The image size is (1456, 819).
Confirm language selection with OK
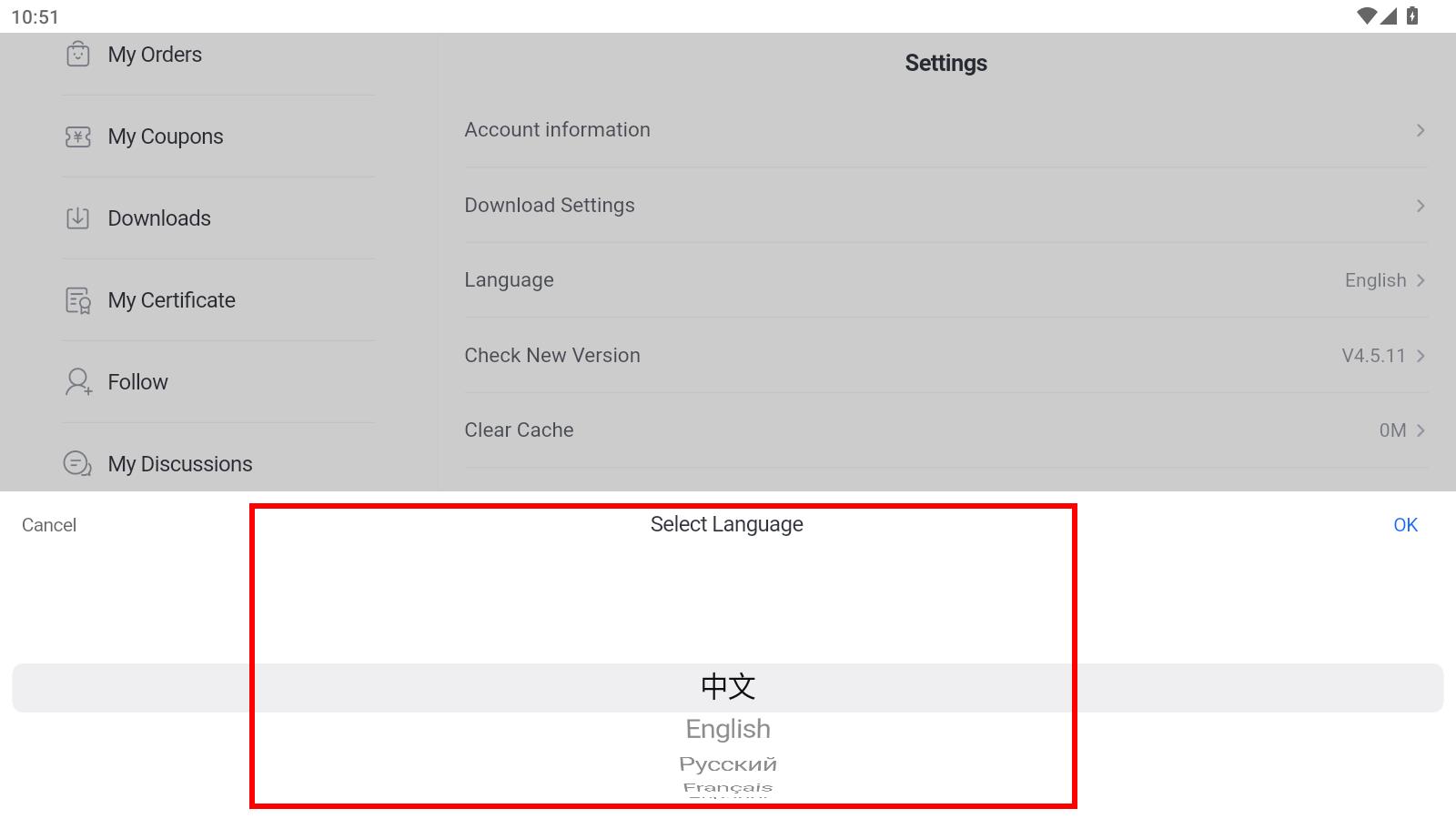click(x=1405, y=525)
